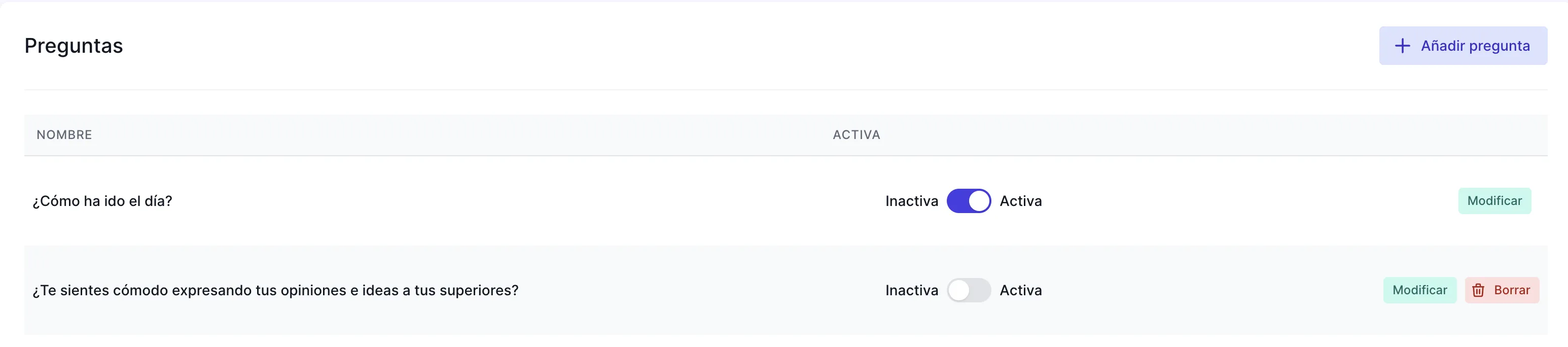
Task: Click the Activa label in the first row
Action: pos(1021,201)
